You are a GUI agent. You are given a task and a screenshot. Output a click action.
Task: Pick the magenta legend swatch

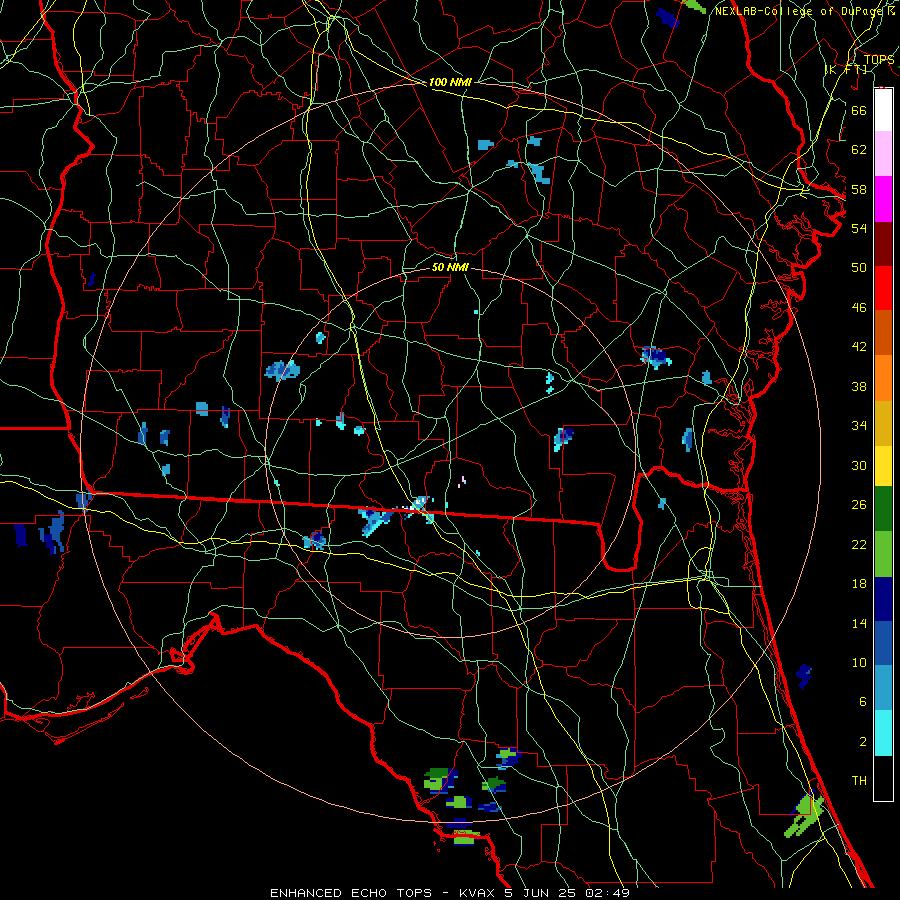(x=883, y=199)
